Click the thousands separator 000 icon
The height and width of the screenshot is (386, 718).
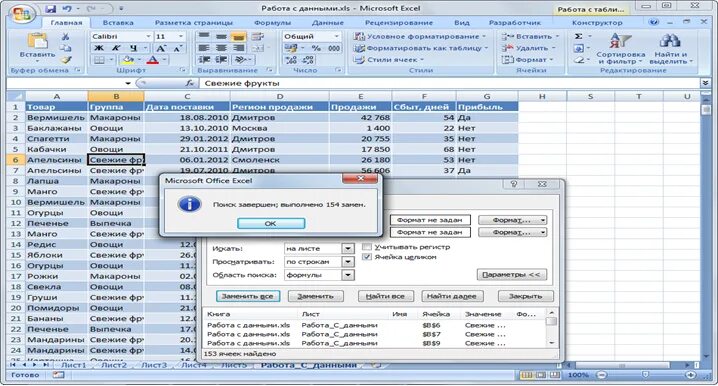334,48
